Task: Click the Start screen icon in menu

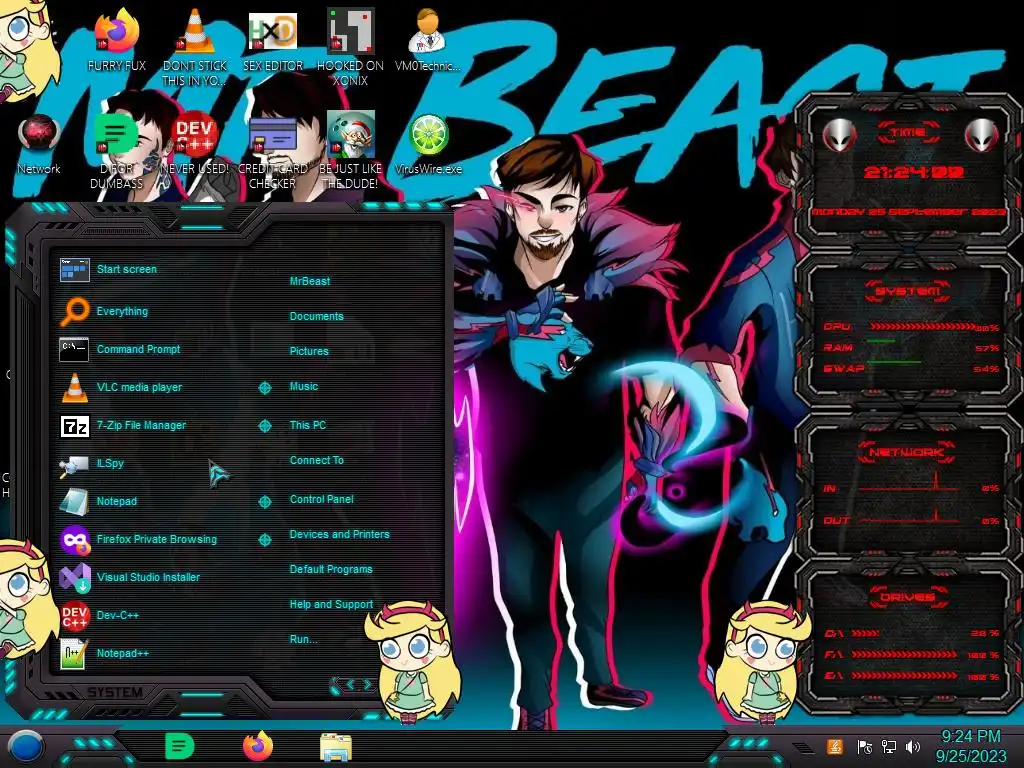Action: pos(74,269)
